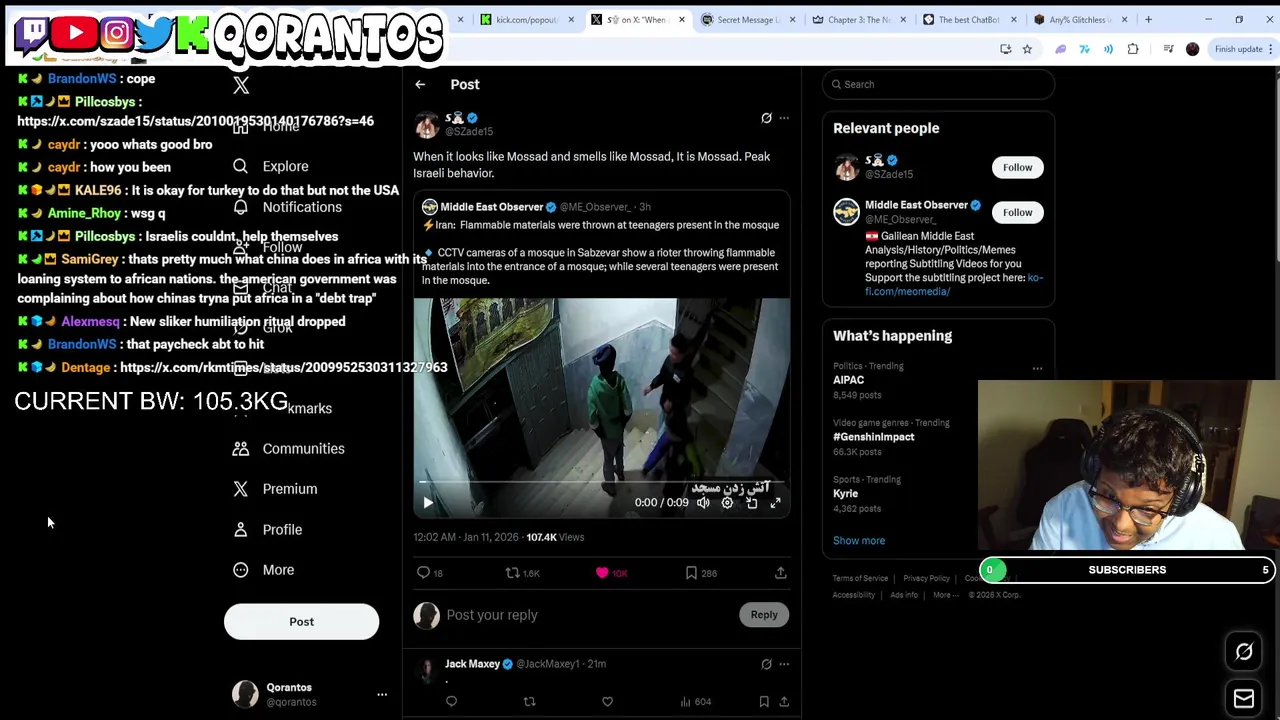Viewport: 1280px width, 720px height.
Task: Bookmark Jack Maxey's comment
Action: 764,702
